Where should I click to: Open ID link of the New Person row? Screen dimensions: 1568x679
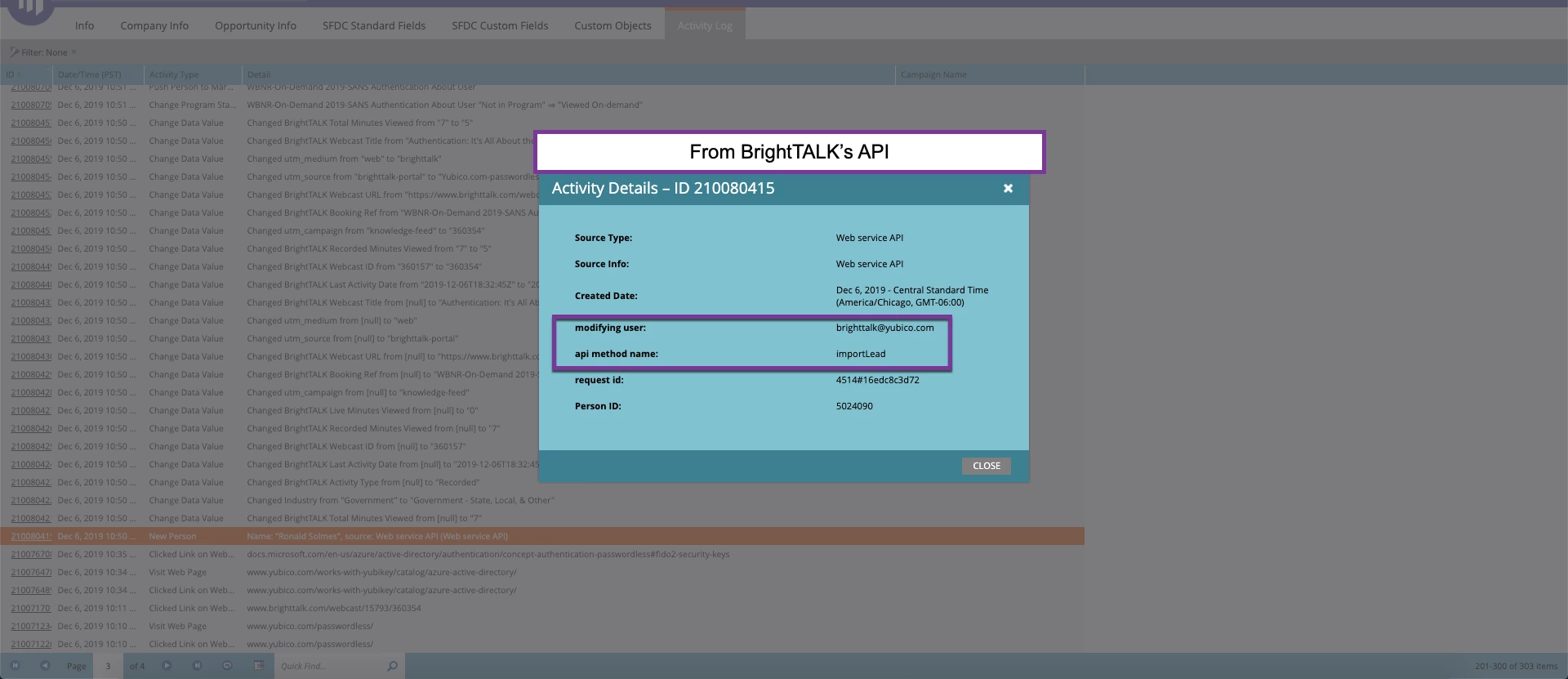[x=31, y=536]
